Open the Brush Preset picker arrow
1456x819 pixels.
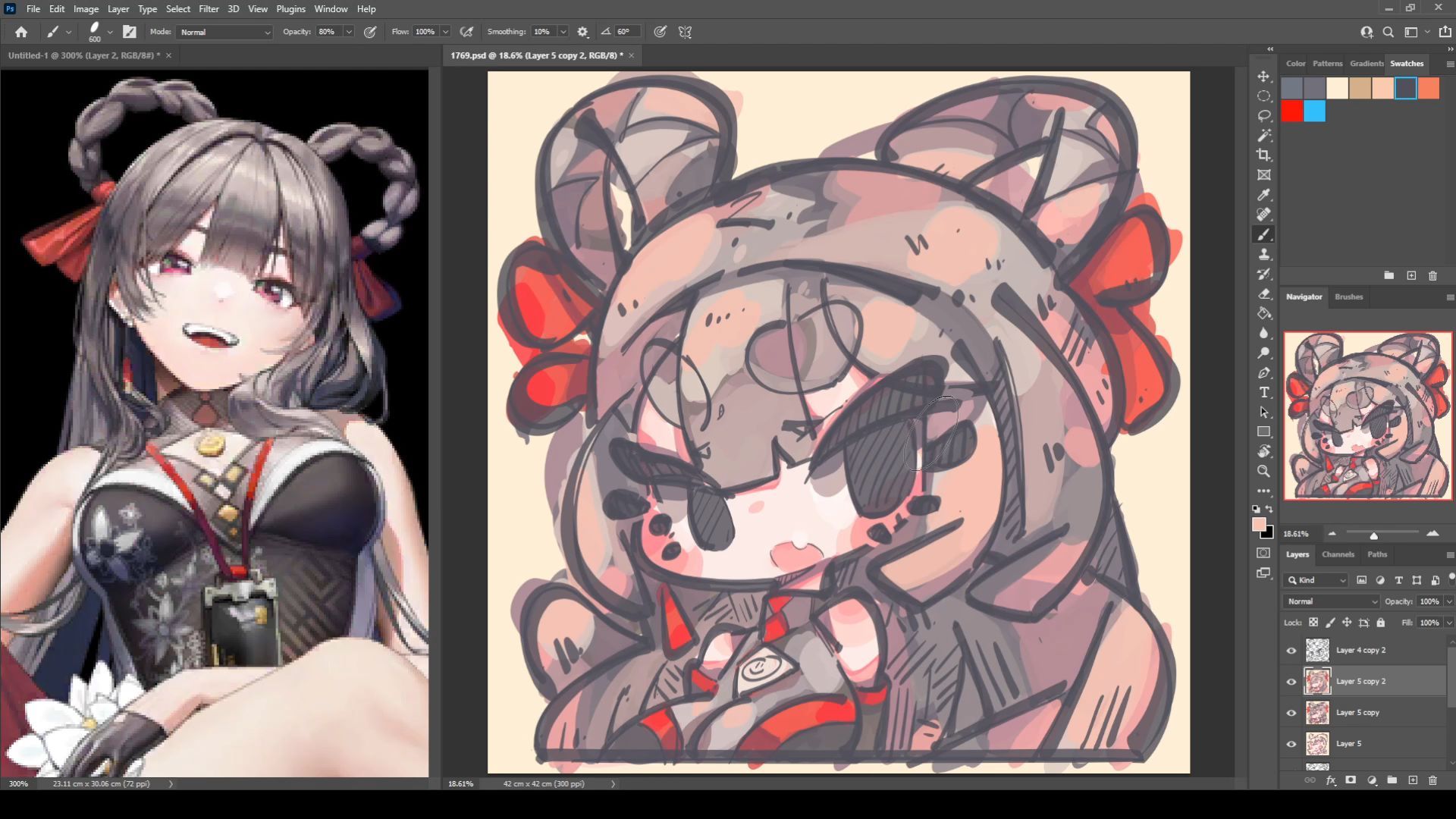[x=110, y=32]
